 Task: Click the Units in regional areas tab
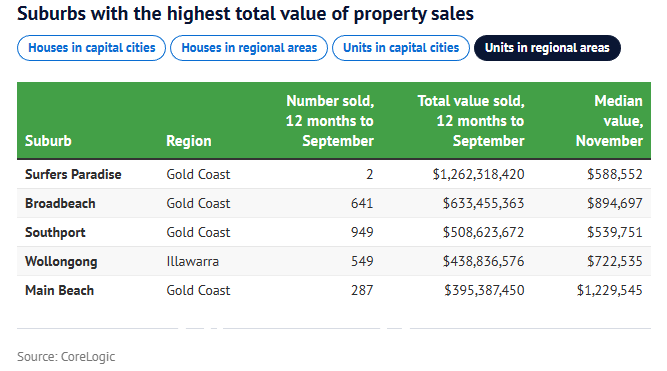(x=547, y=48)
